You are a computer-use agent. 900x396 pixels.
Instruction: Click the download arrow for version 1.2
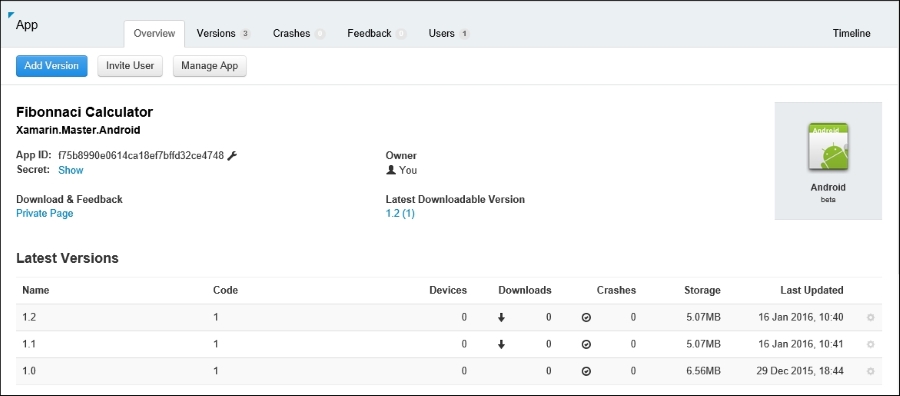(501, 317)
